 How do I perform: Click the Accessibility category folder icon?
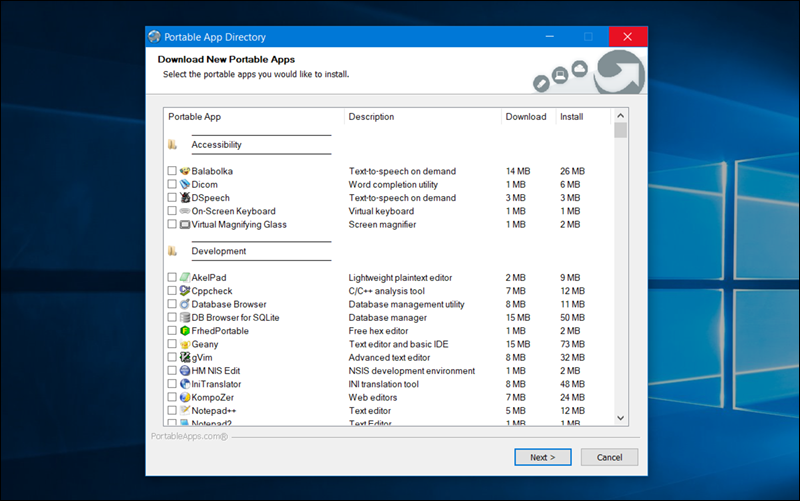click(172, 145)
